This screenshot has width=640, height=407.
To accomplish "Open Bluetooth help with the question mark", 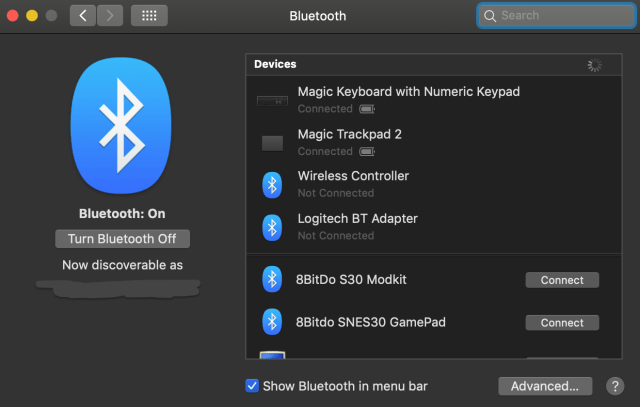I will click(x=613, y=386).
